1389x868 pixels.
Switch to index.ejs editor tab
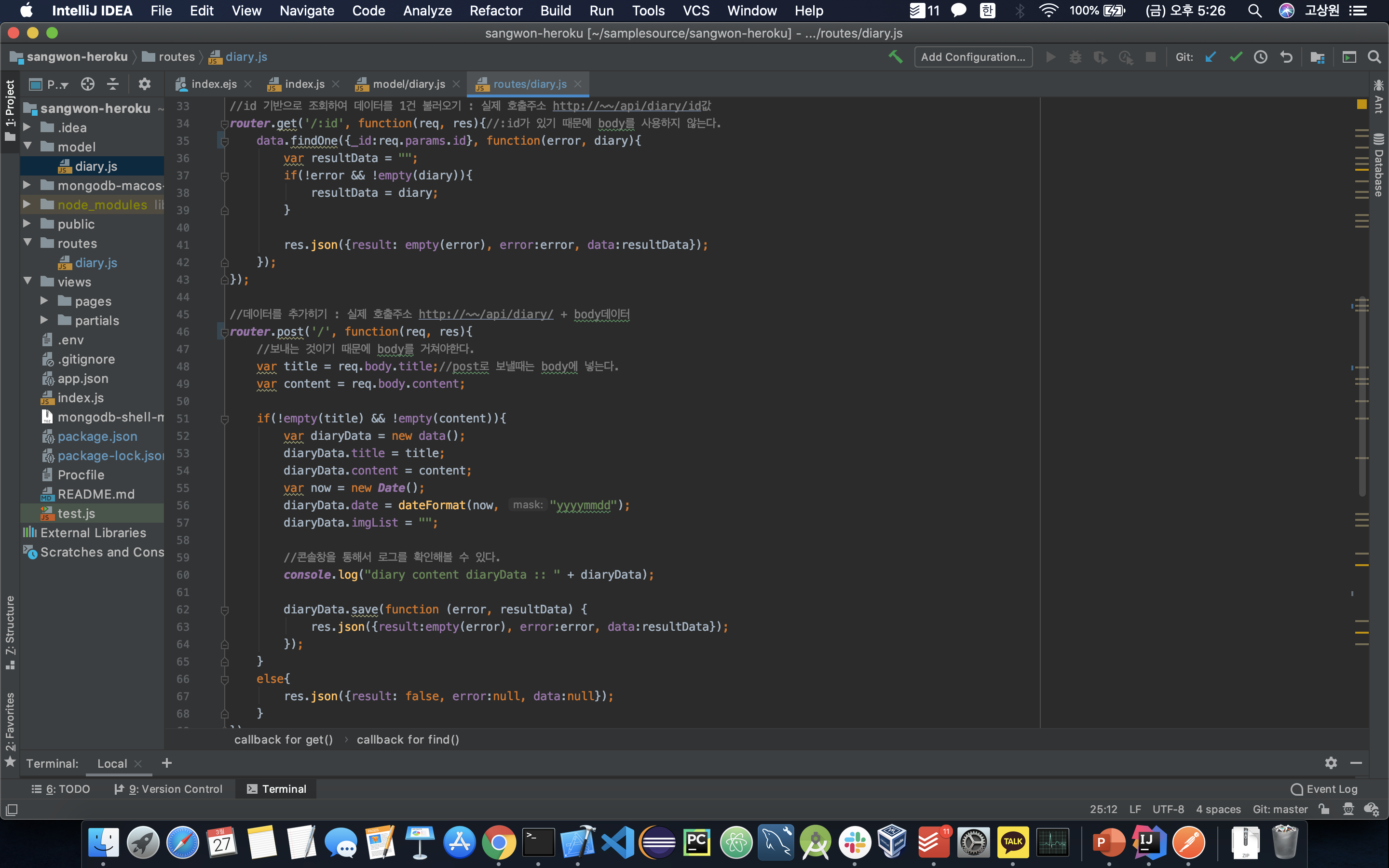click(x=213, y=84)
